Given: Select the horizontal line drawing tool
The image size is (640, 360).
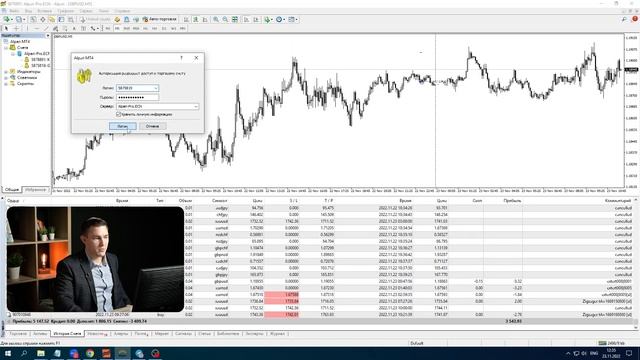Looking at the screenshot, I should (36, 29).
